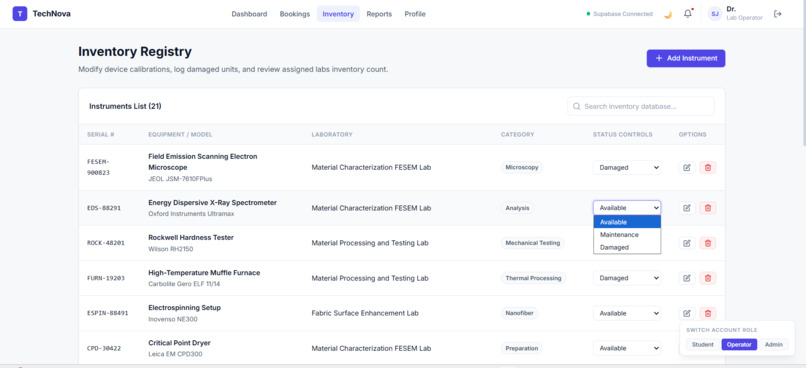Focus the Search inventory database field
Image resolution: width=806 pixels, height=368 pixels.
point(640,106)
